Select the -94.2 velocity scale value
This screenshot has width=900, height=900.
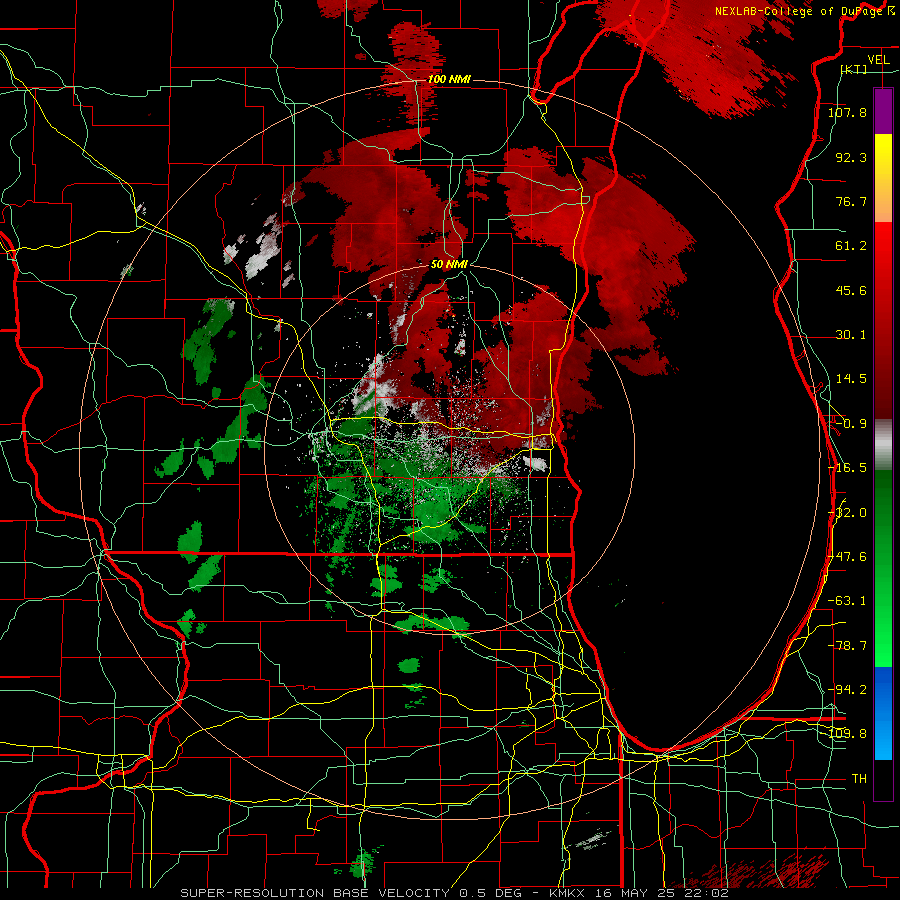tap(847, 690)
